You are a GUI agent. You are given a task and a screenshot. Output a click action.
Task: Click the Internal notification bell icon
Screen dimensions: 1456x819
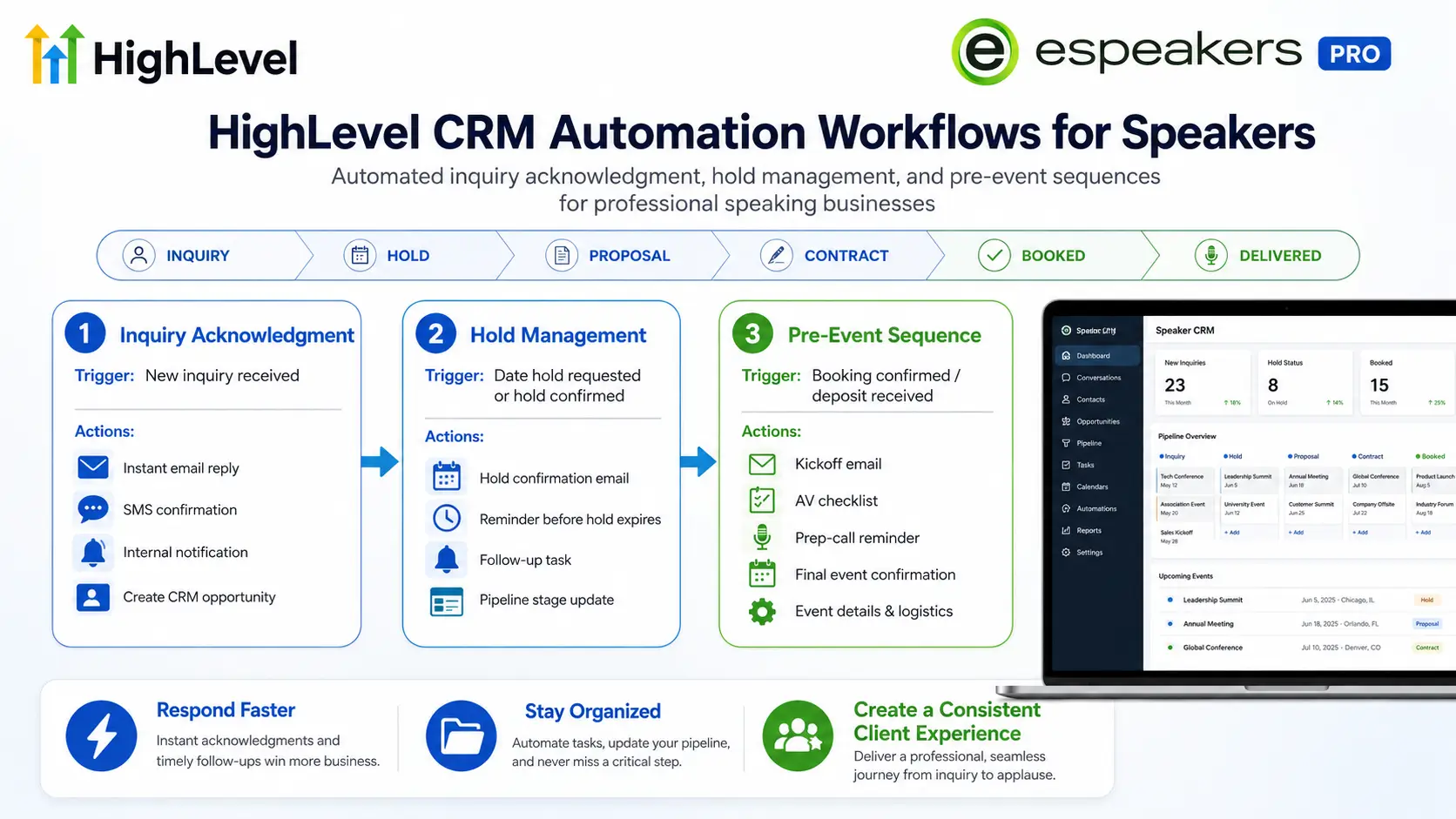(93, 552)
